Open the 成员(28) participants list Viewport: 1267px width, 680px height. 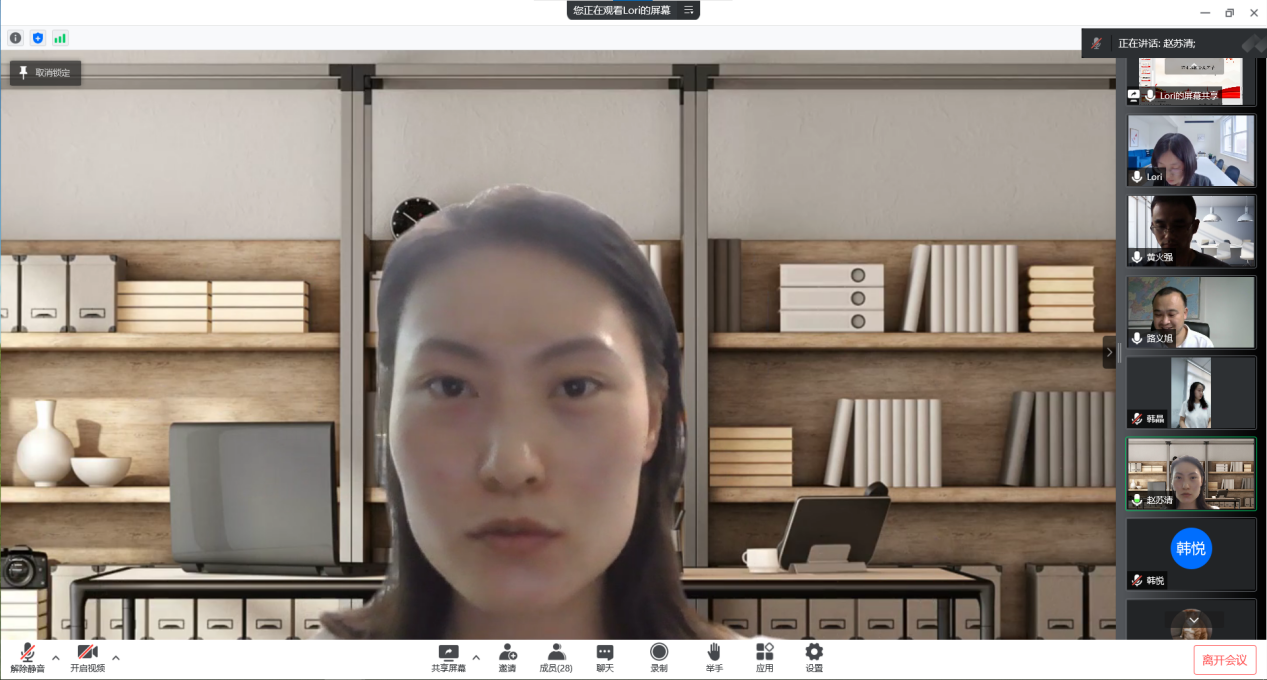[x=556, y=657]
